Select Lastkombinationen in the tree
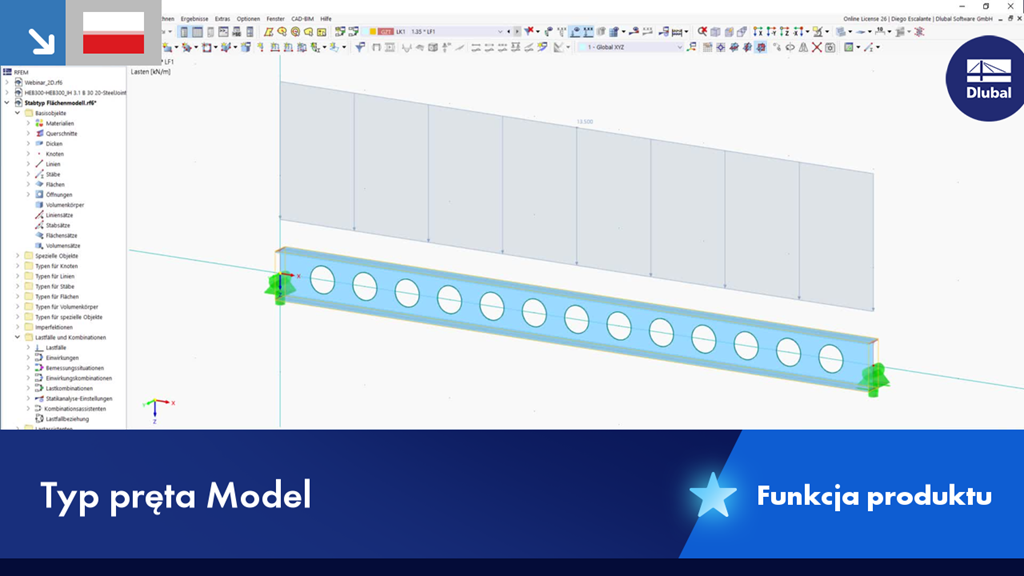1024x576 pixels. pyautogui.click(x=69, y=388)
